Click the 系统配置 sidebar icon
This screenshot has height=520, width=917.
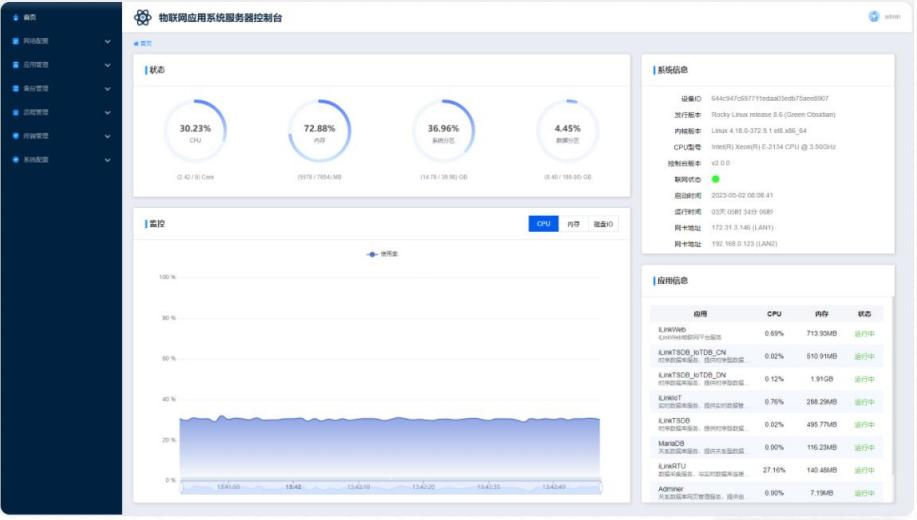16,160
